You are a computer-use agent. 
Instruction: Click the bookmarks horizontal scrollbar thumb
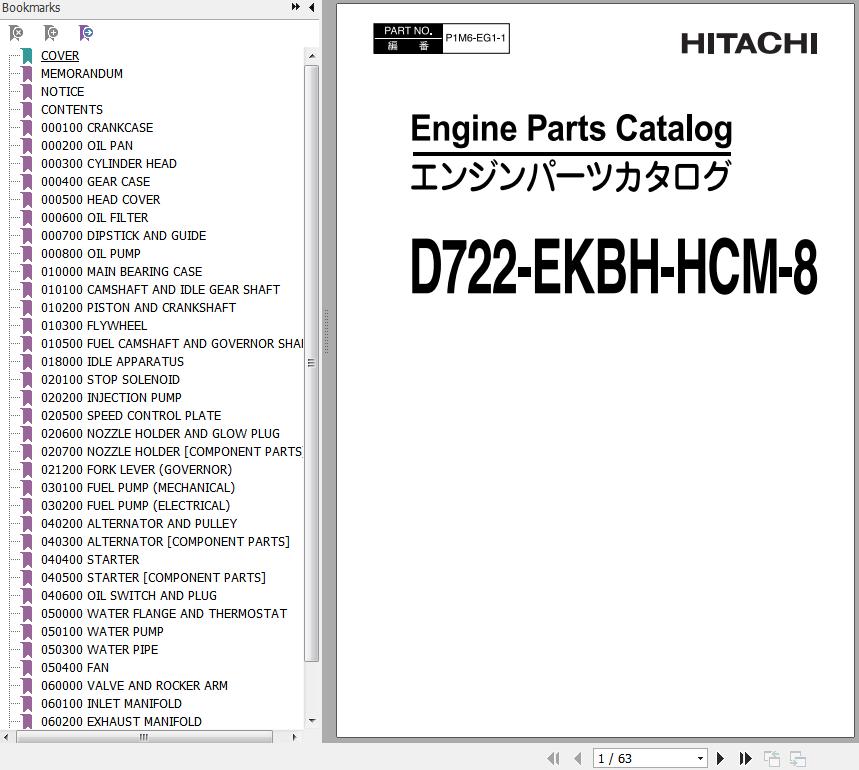pos(144,737)
